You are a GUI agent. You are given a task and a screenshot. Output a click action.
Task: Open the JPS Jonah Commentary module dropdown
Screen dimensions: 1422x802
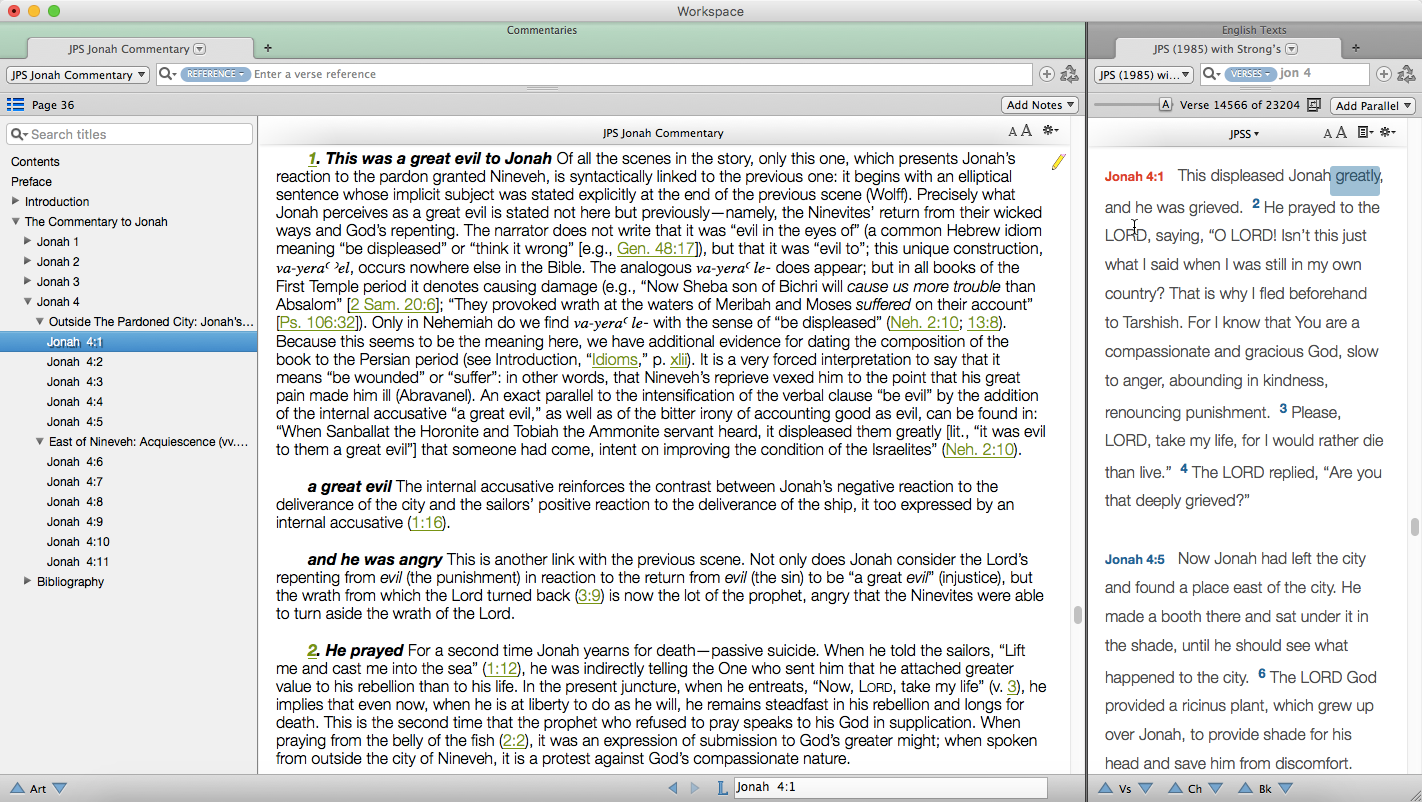pos(77,75)
